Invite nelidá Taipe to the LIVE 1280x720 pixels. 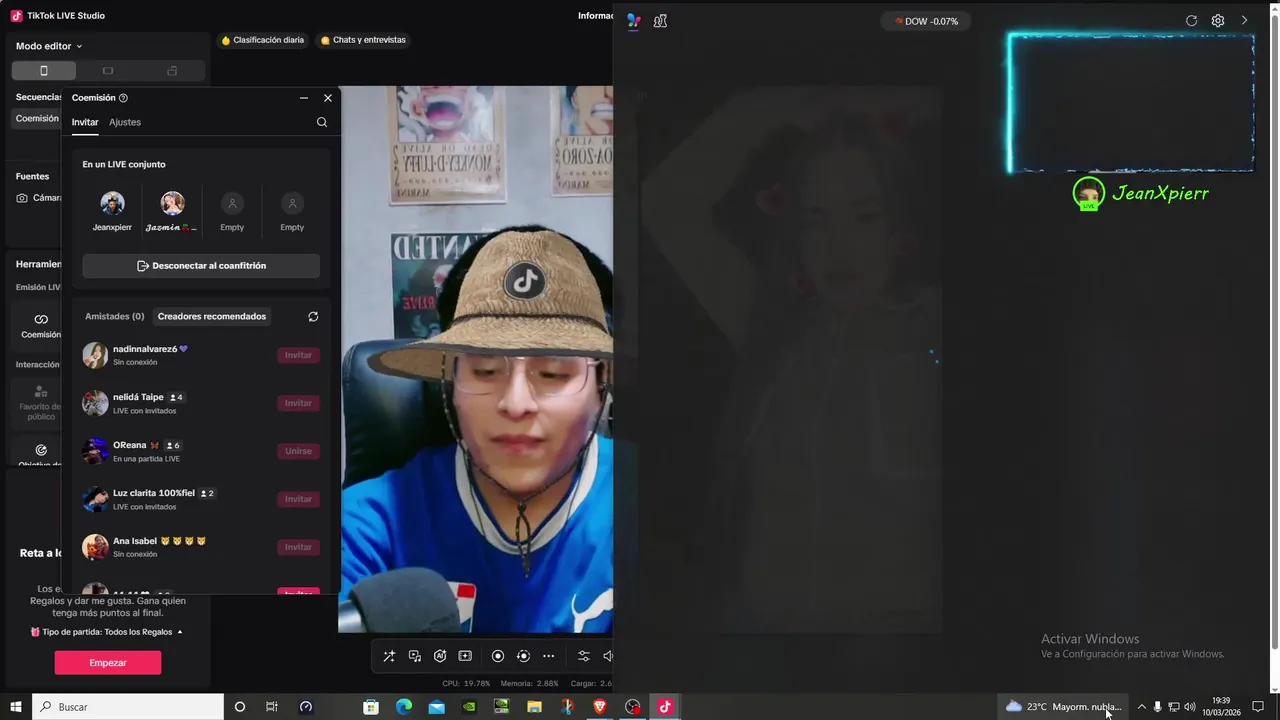coord(298,403)
